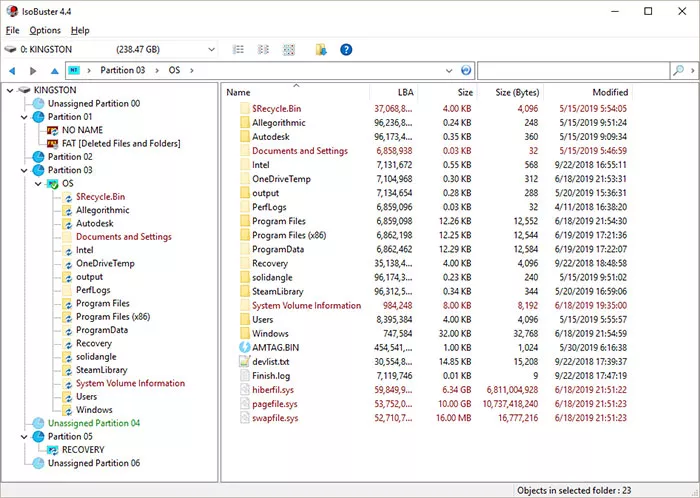
Task: Collapse the KINGSTON root tree node
Action: pos(10,91)
